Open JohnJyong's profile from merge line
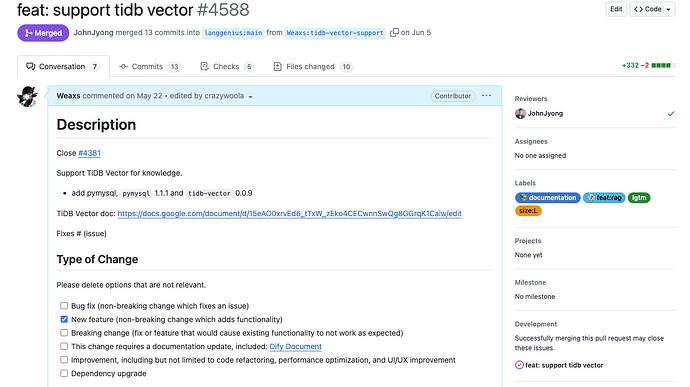 [x=93, y=33]
